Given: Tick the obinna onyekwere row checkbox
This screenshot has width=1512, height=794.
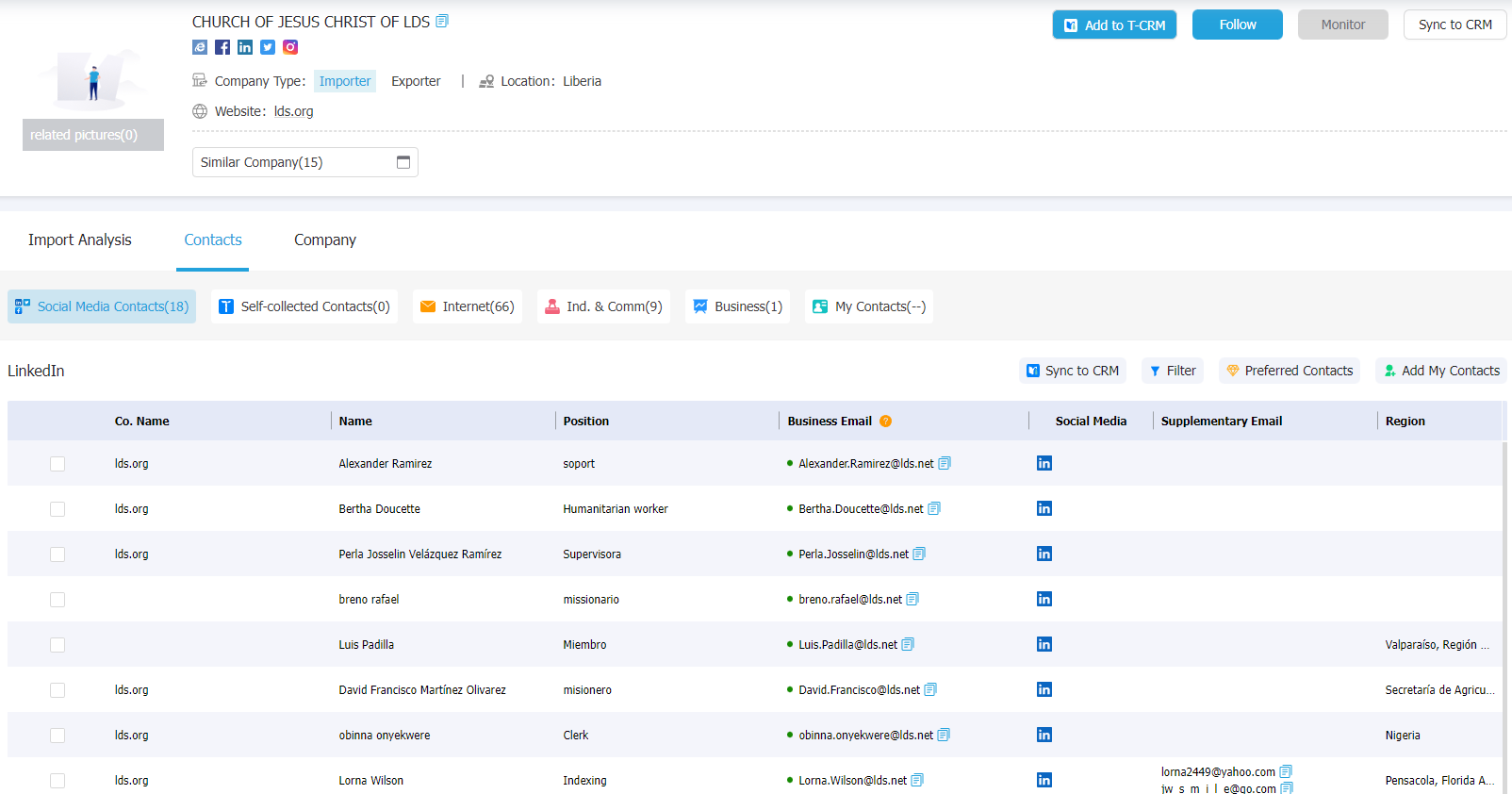Looking at the screenshot, I should point(58,736).
